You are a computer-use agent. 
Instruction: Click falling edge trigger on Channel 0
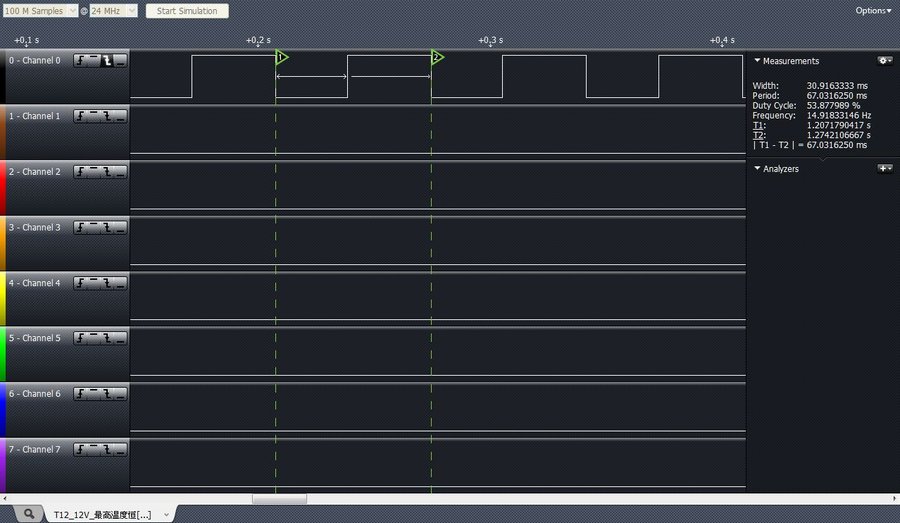tap(107, 61)
